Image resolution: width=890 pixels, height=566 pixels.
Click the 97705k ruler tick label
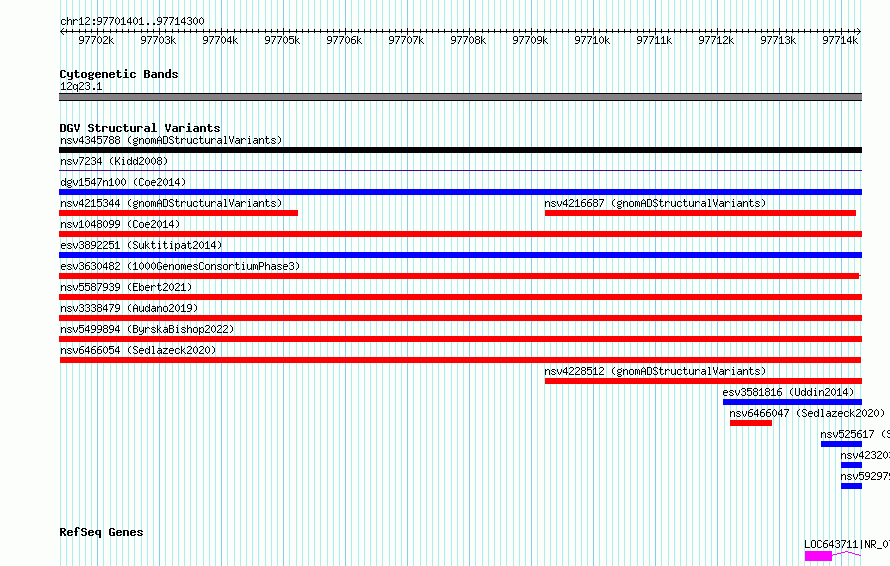[282, 40]
